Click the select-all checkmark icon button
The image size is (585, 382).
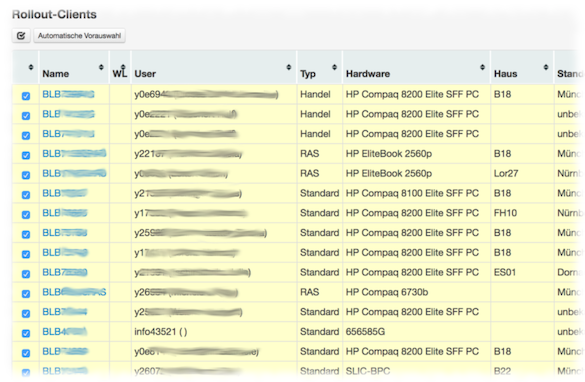[x=21, y=36]
